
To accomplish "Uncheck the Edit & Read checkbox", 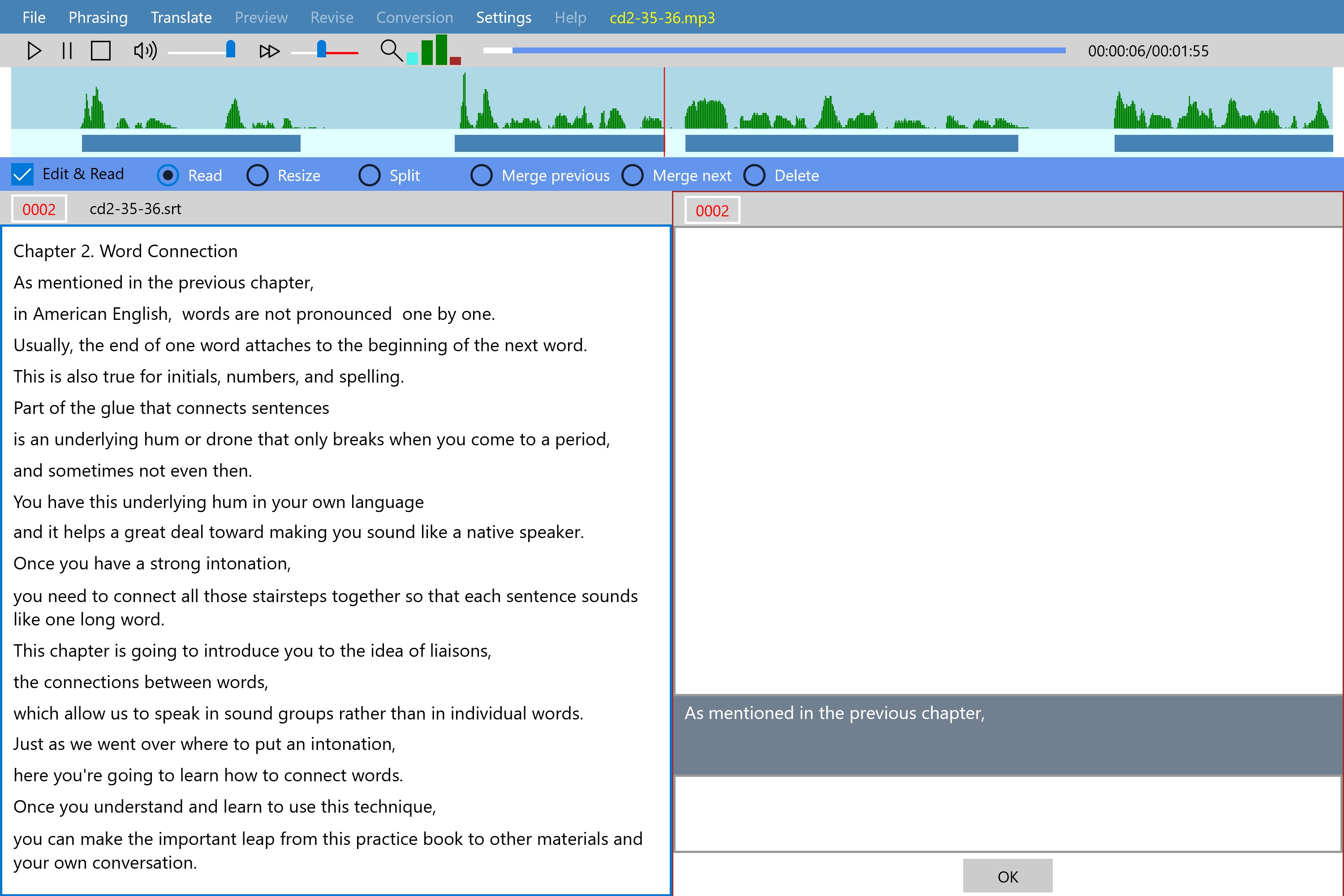I will coord(22,174).
